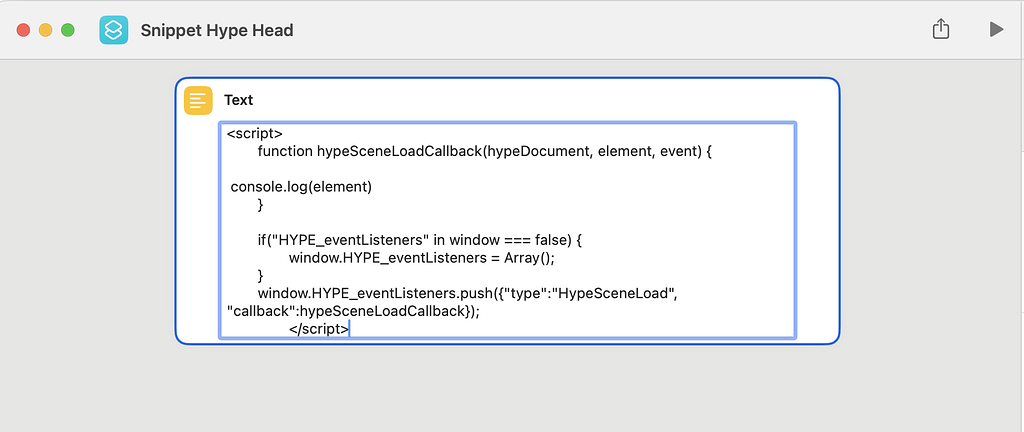Run the shortcut with the play button
Viewport: 1024px width, 432px height.
point(995,30)
